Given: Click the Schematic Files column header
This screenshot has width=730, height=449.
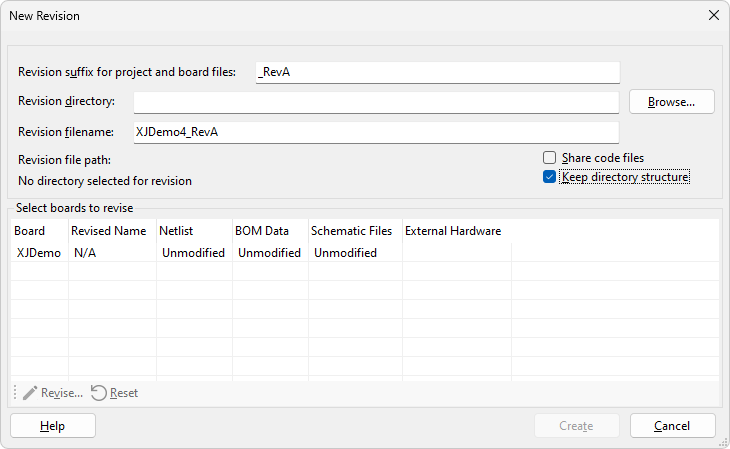Looking at the screenshot, I should point(351,231).
